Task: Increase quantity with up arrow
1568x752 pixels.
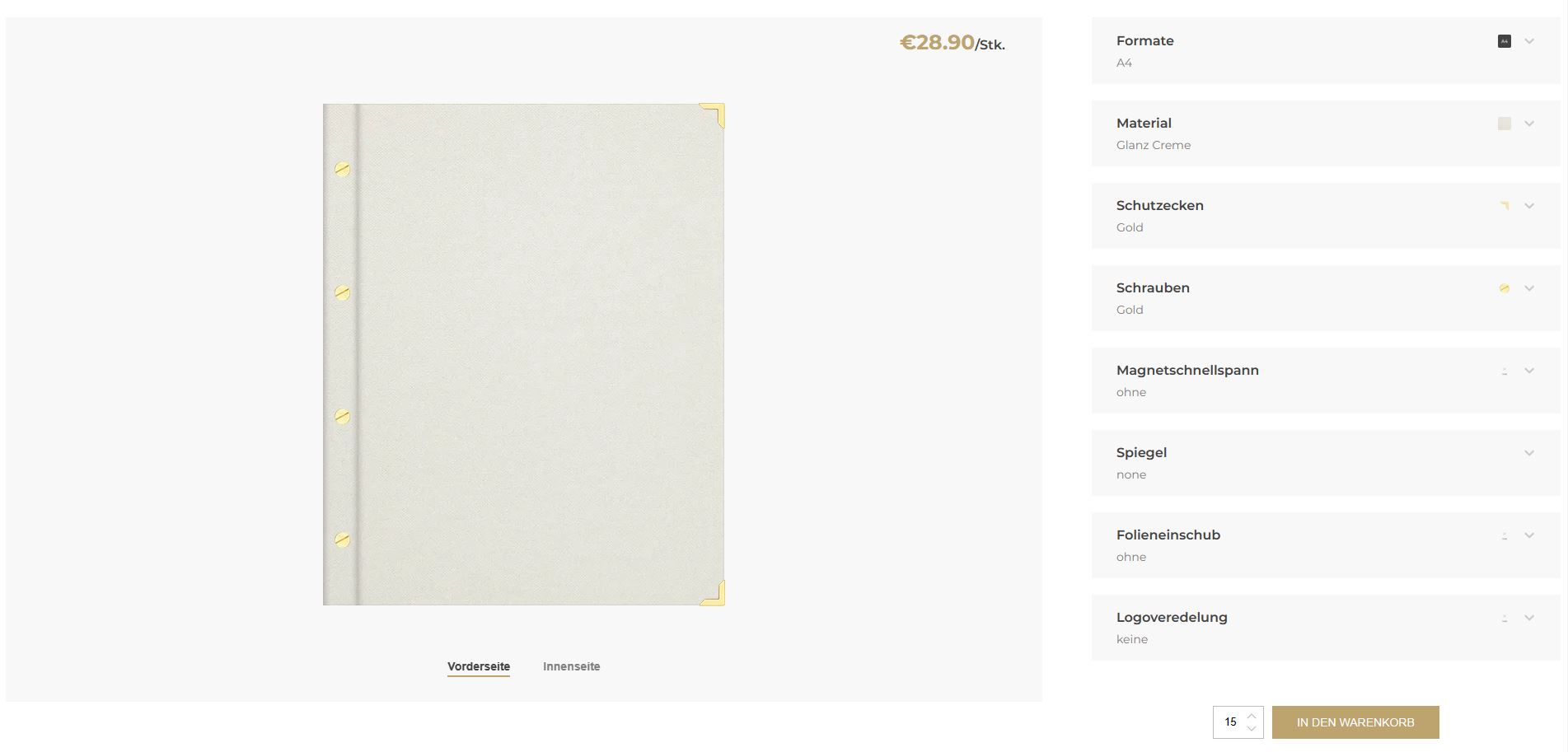Action: pyautogui.click(x=1252, y=716)
